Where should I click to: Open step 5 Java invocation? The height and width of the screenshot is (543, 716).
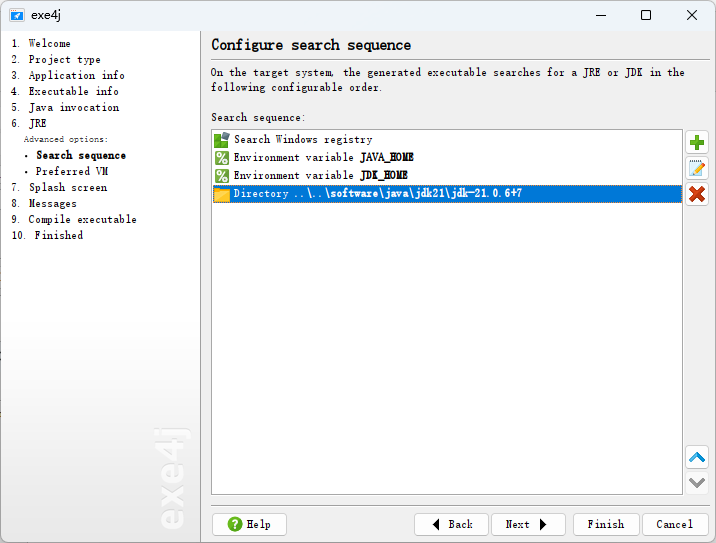65,107
